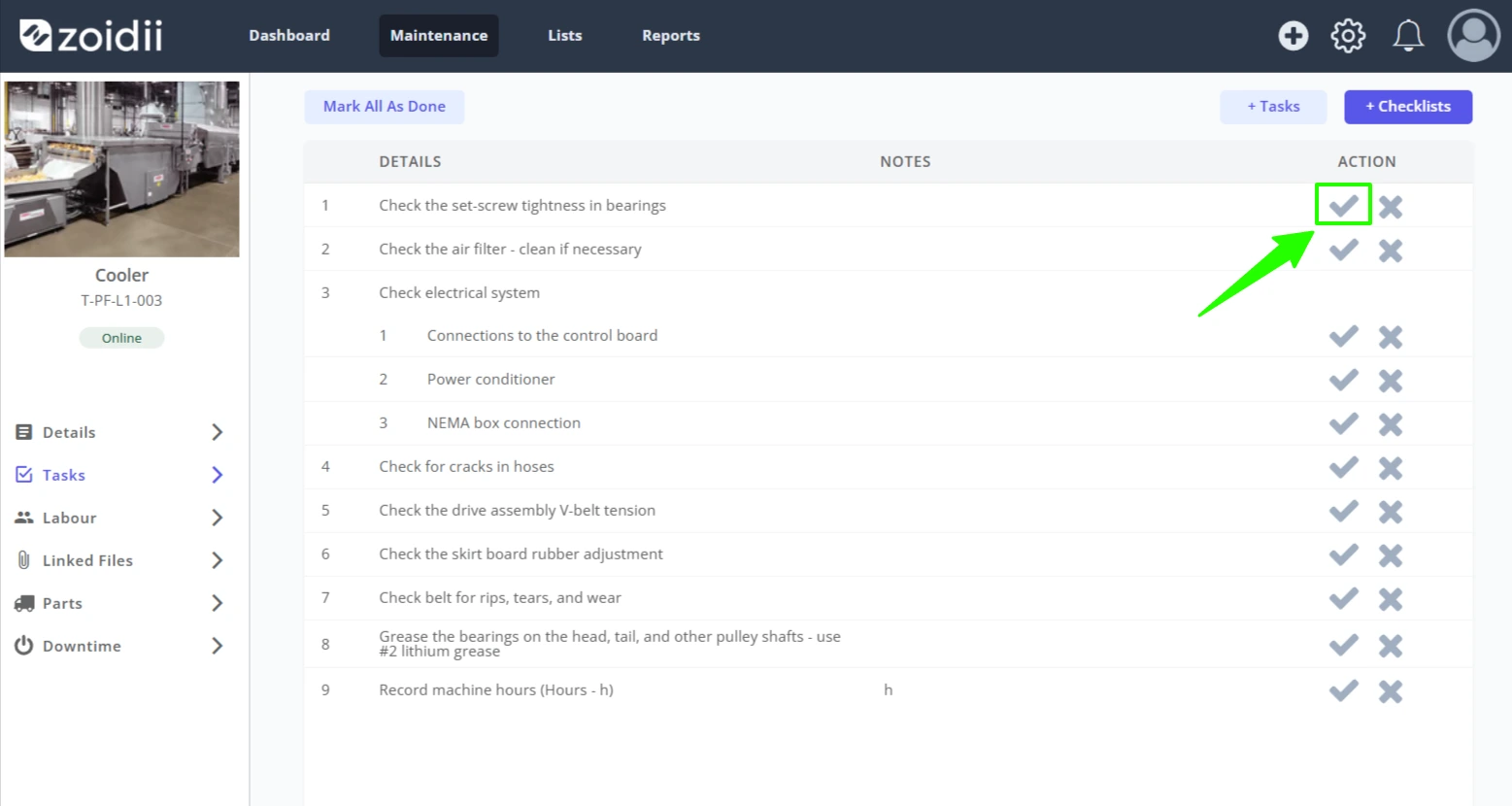Click asset code T-PF-L1-003
The image size is (1512, 806).
pos(121,301)
